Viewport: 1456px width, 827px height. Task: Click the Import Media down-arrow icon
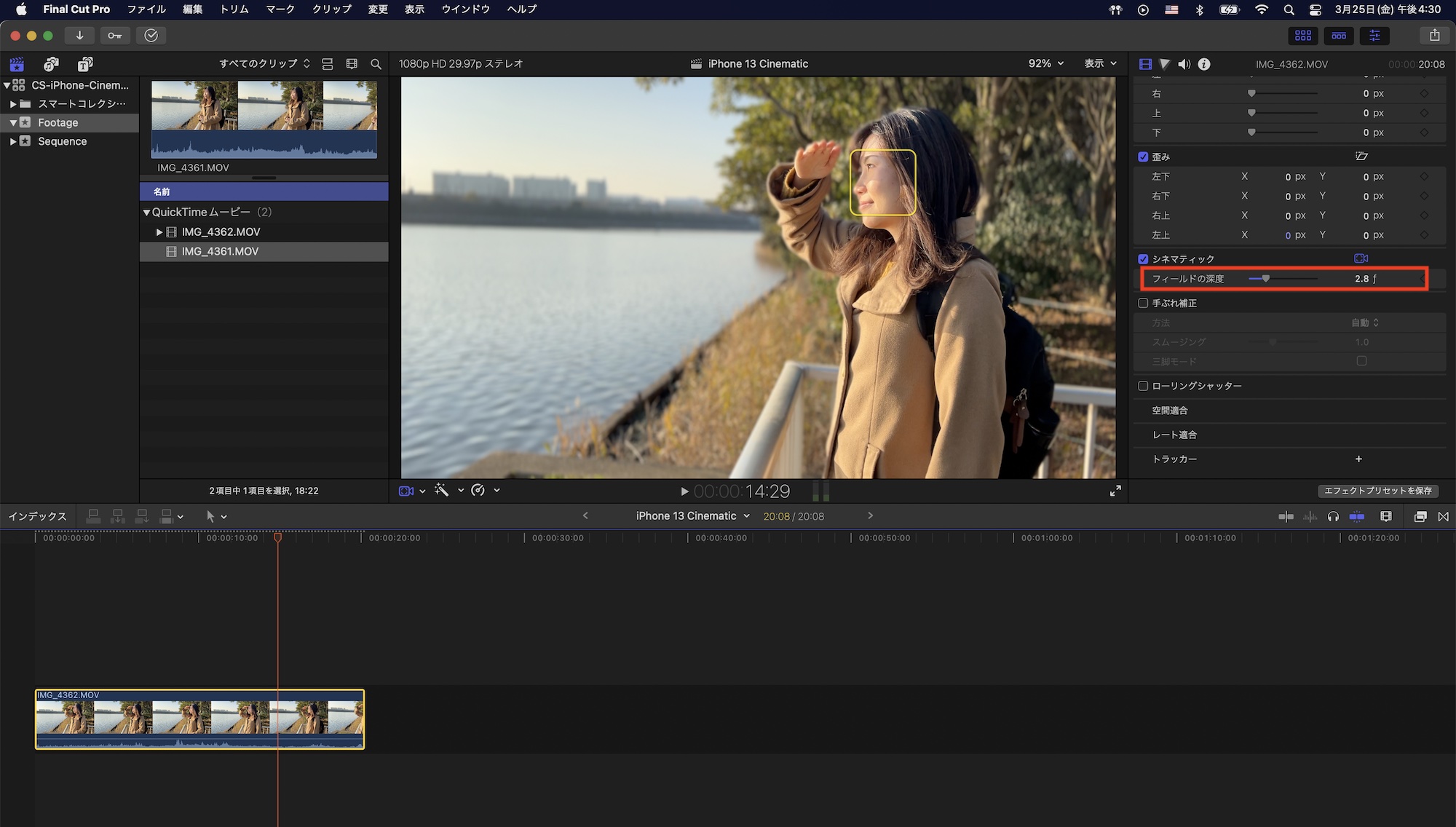click(x=79, y=35)
